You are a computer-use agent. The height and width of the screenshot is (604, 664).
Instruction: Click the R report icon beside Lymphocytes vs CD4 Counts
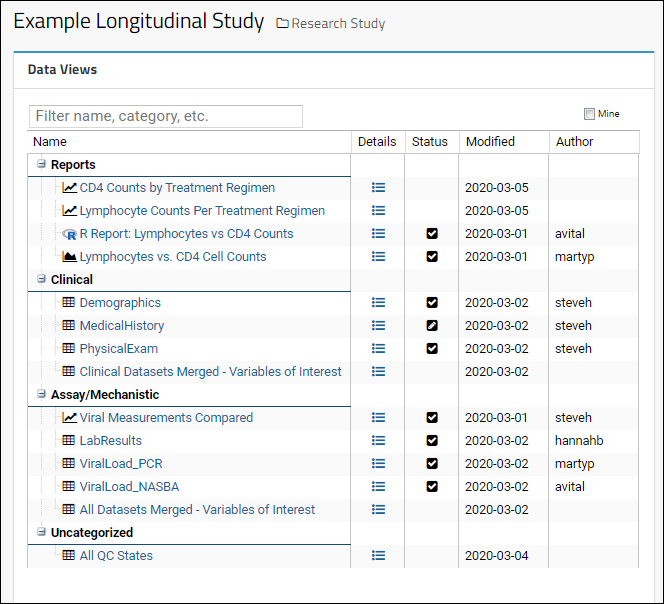(x=69, y=234)
